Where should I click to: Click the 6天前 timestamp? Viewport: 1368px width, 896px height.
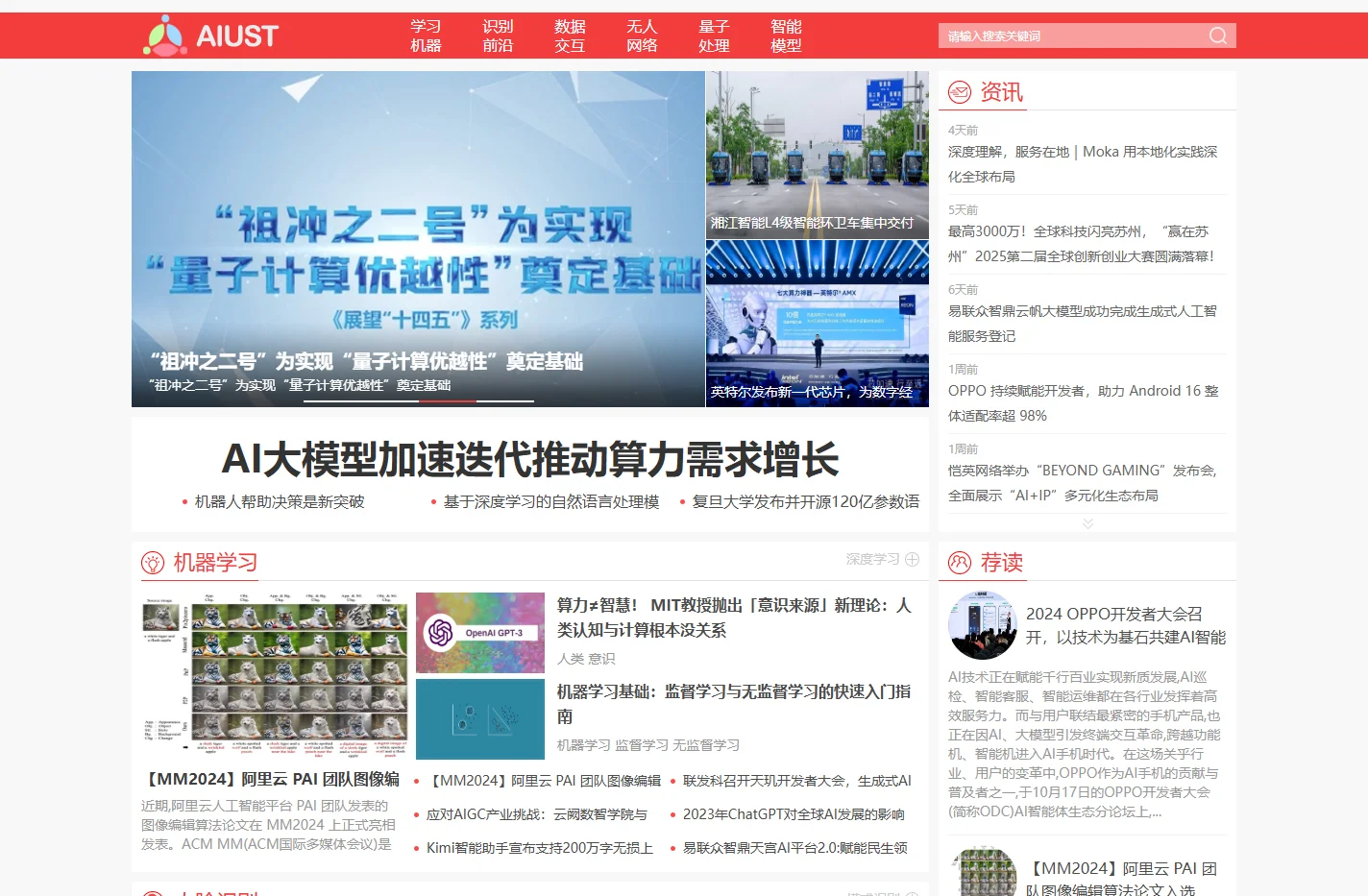[963, 290]
